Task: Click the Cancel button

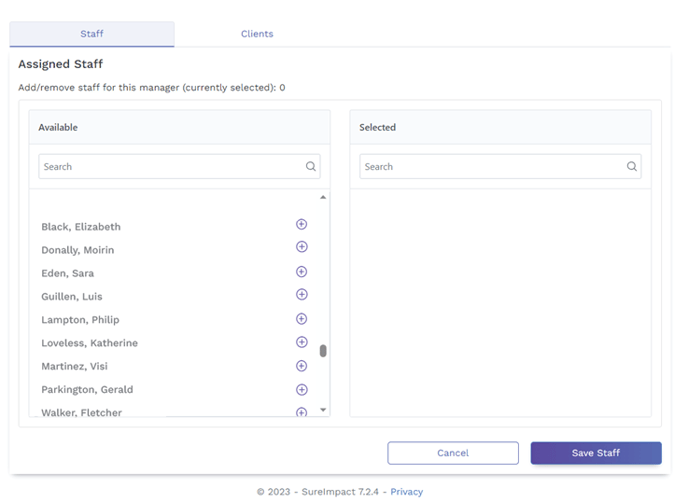Action: pyautogui.click(x=453, y=453)
